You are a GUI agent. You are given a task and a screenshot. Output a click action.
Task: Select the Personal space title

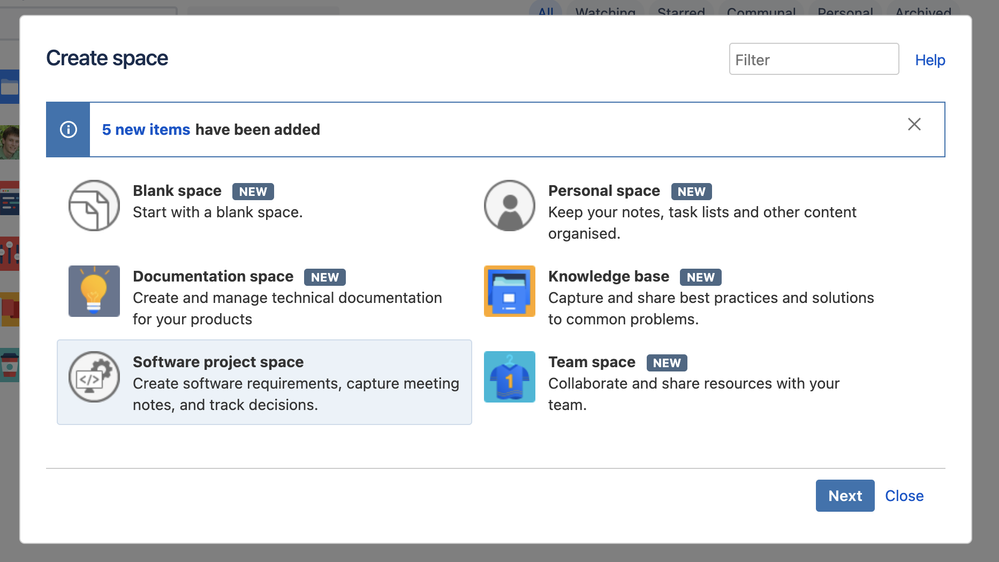(x=604, y=191)
